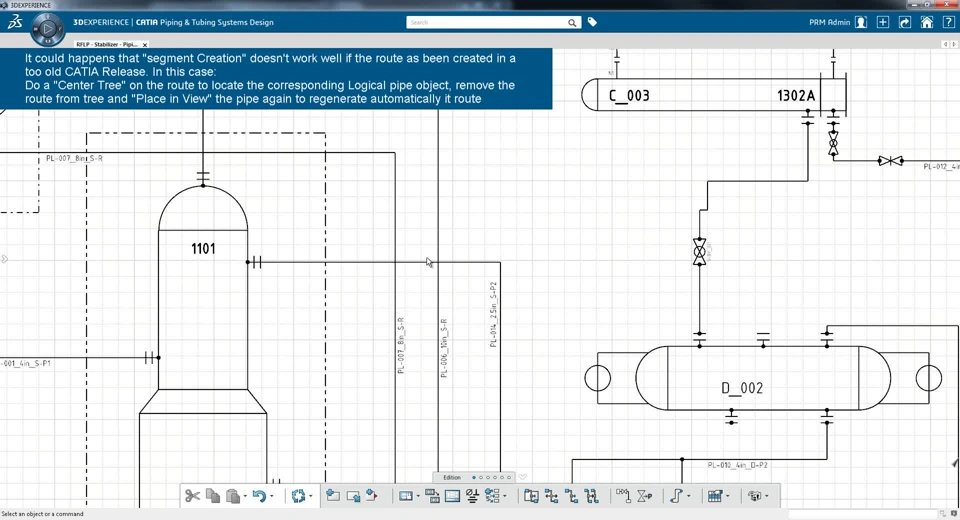The width and height of the screenshot is (960, 520).
Task: Click the 3D cubes icon at toolbar end
Action: (755, 496)
